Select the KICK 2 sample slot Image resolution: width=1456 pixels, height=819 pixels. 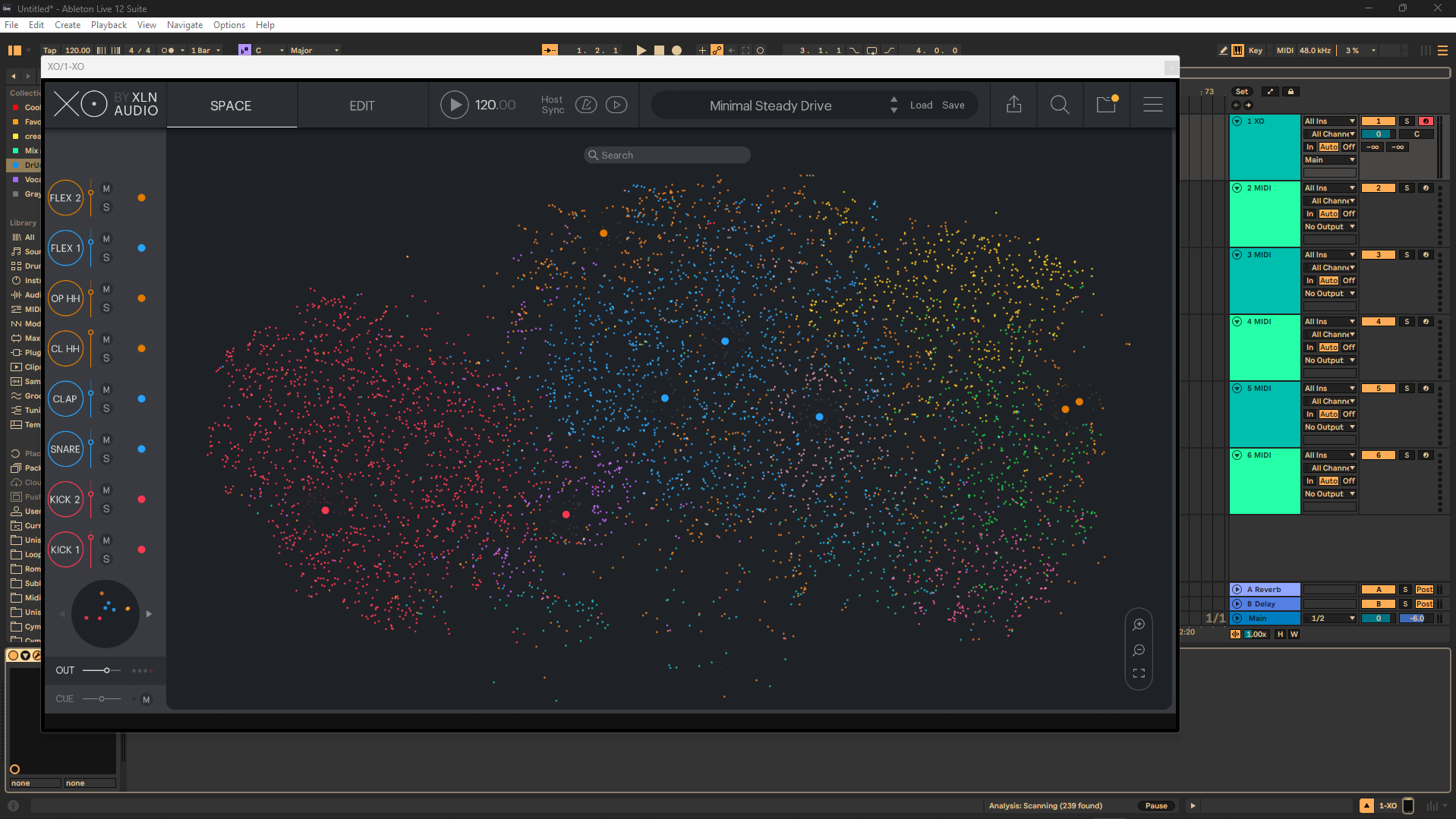coord(65,499)
